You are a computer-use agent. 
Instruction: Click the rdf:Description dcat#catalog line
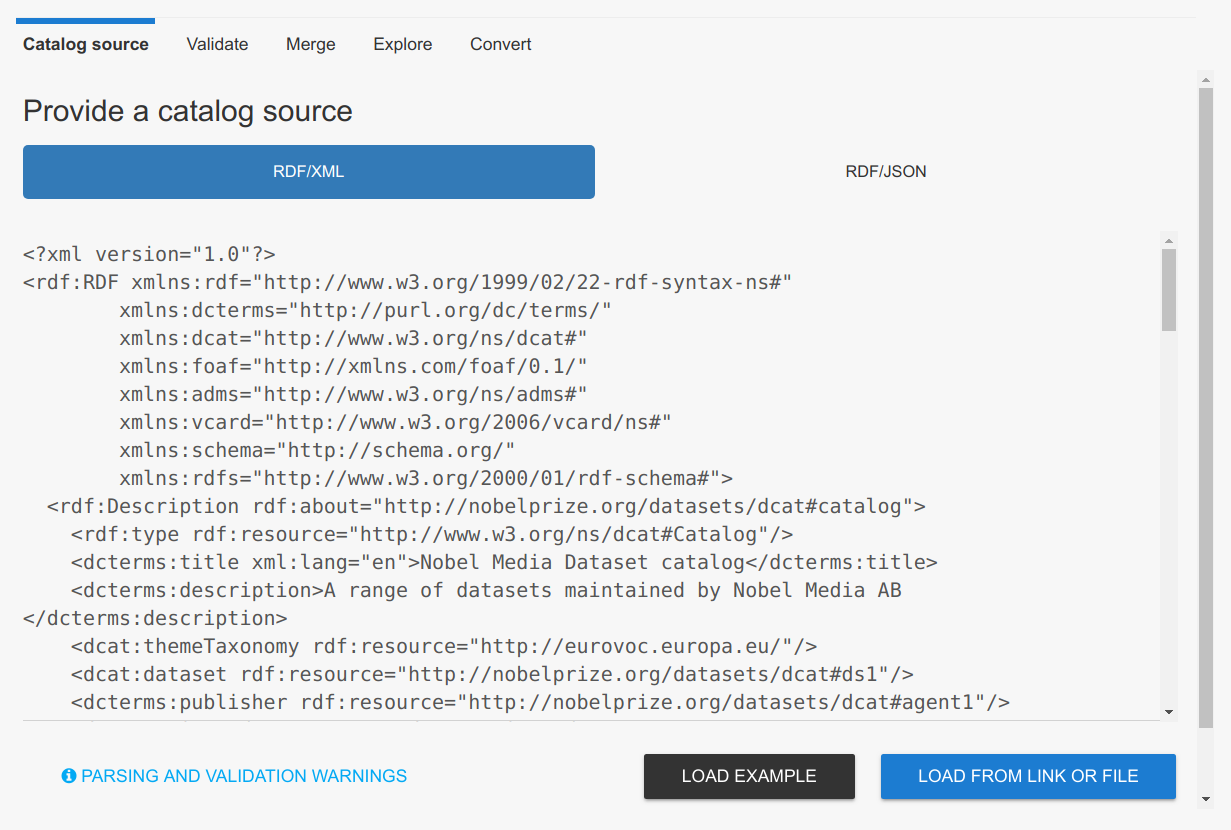point(486,506)
